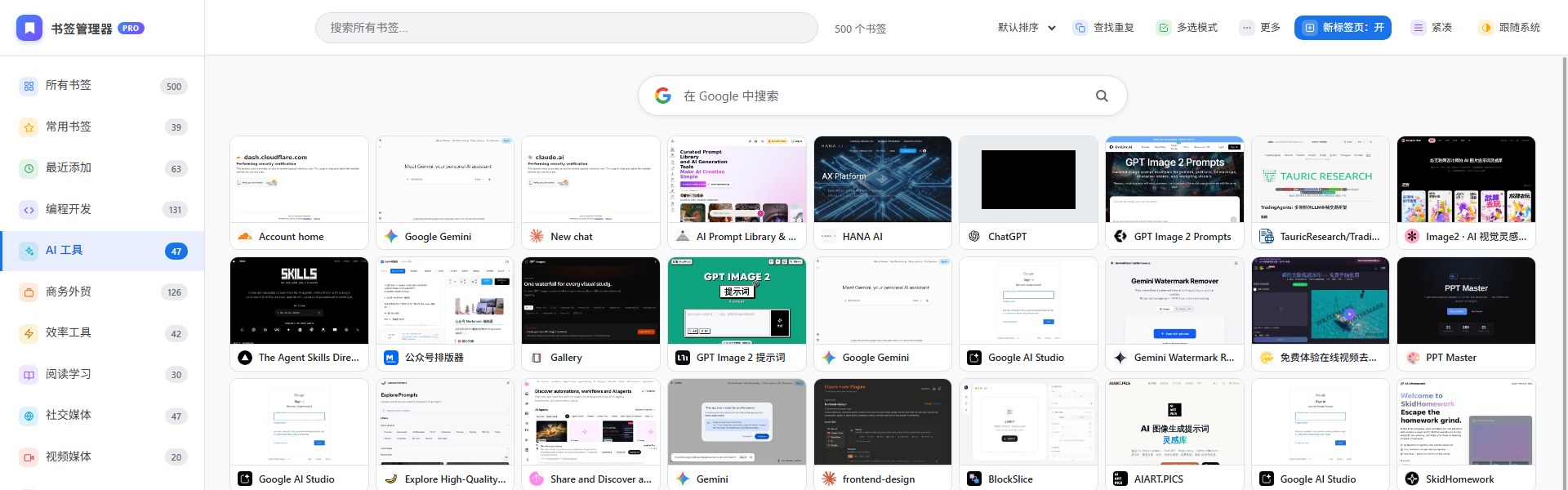Toggle the 新标签页: 开 button
The width and height of the screenshot is (1568, 490).
[1343, 28]
